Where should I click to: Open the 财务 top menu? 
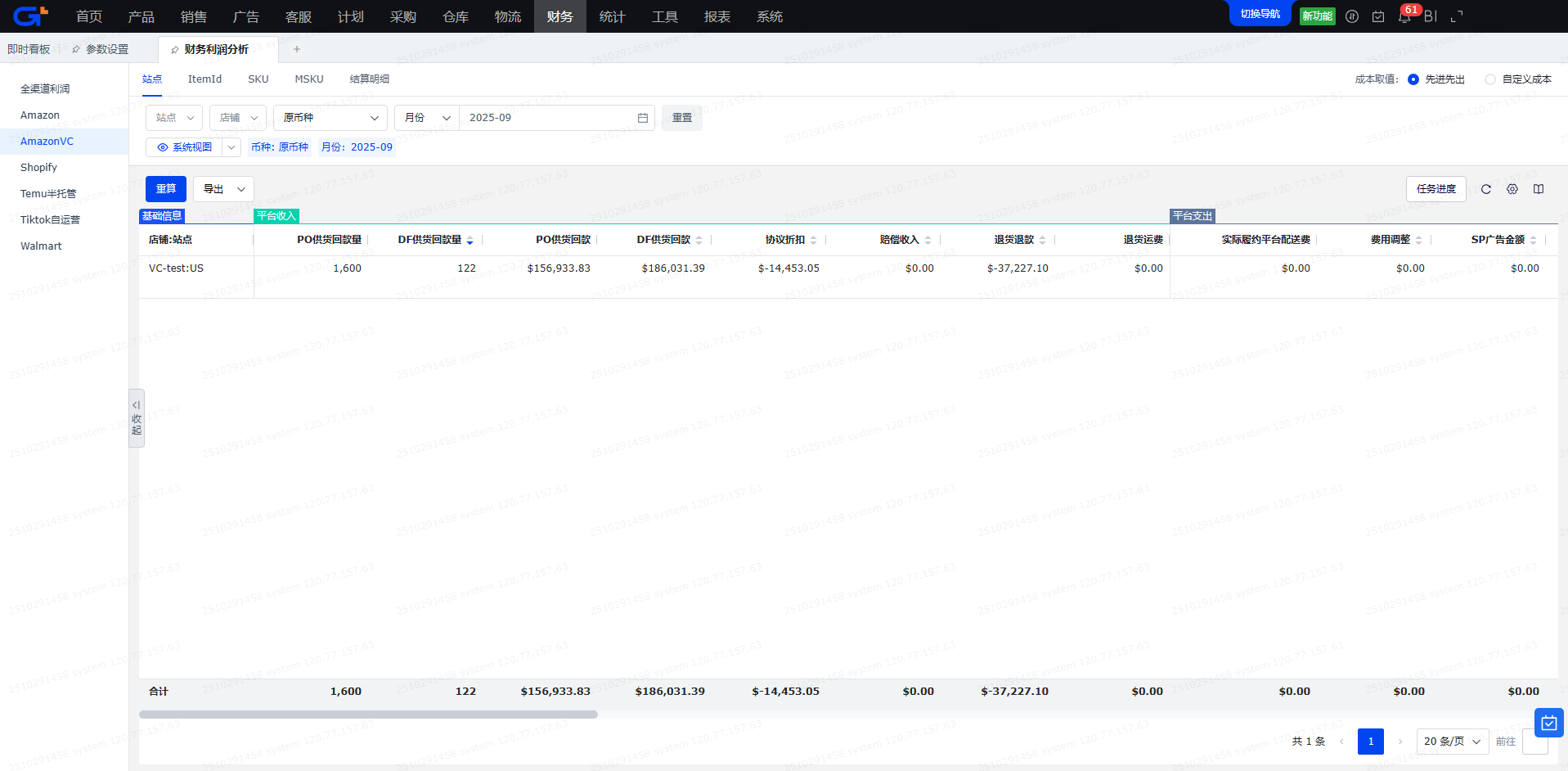pyautogui.click(x=560, y=16)
